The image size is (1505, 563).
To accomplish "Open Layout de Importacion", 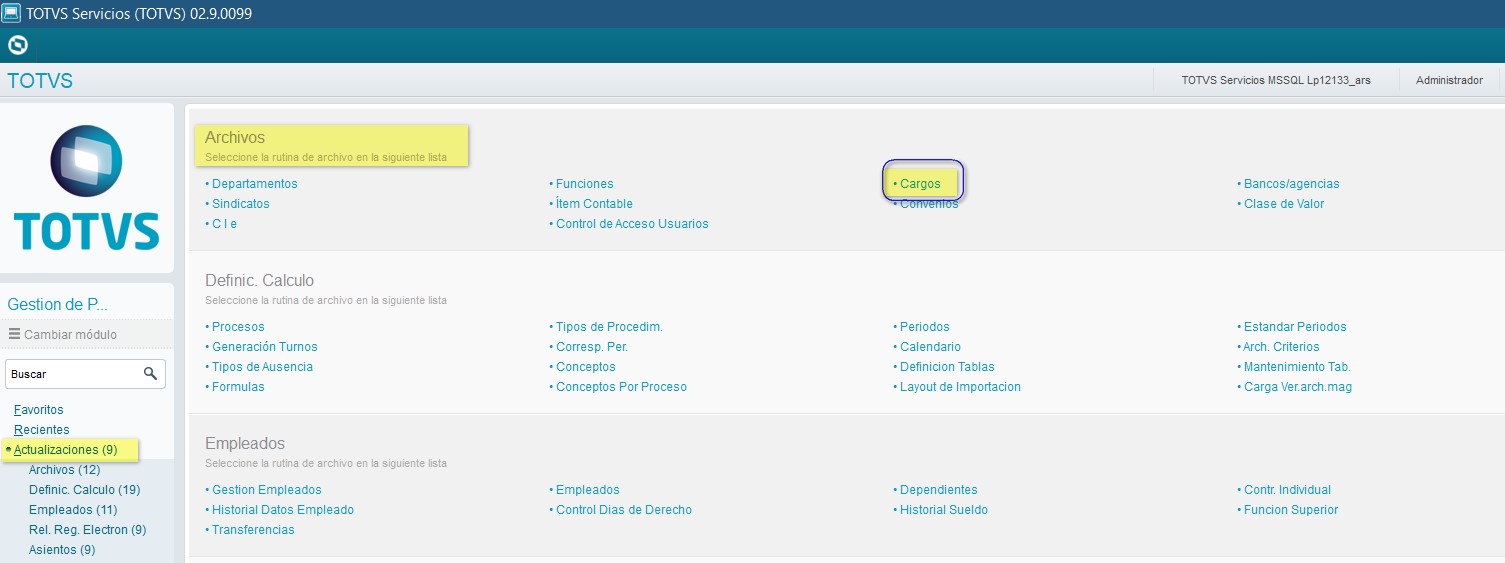I will point(960,387).
